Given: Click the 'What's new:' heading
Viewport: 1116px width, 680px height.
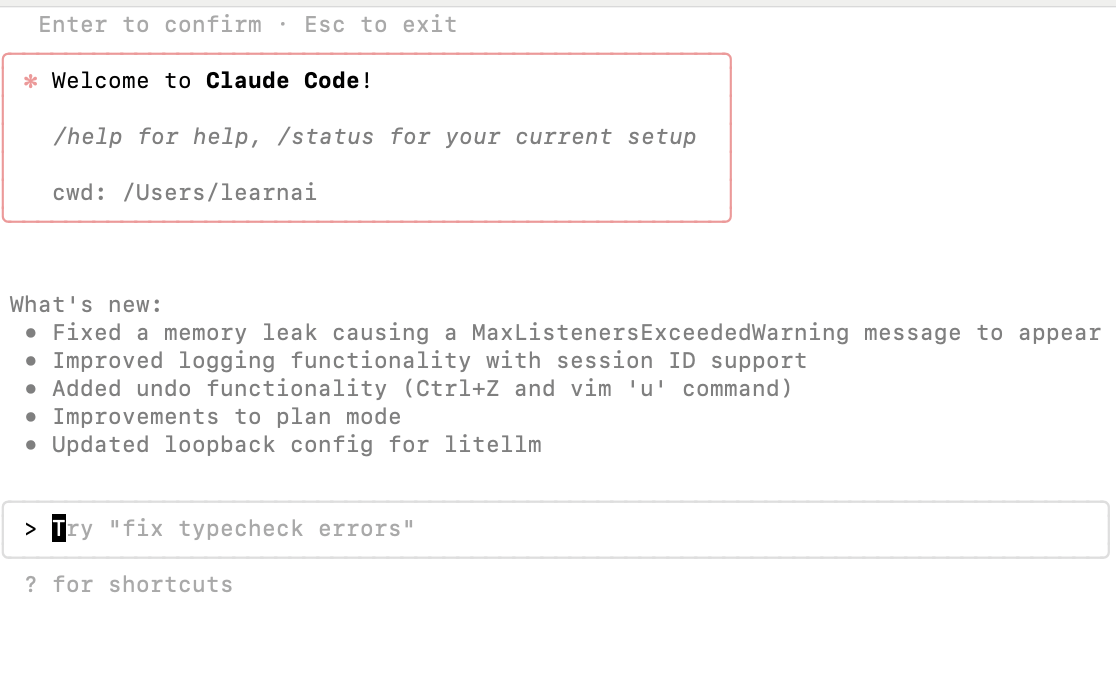Looking at the screenshot, I should pyautogui.click(x=86, y=305).
